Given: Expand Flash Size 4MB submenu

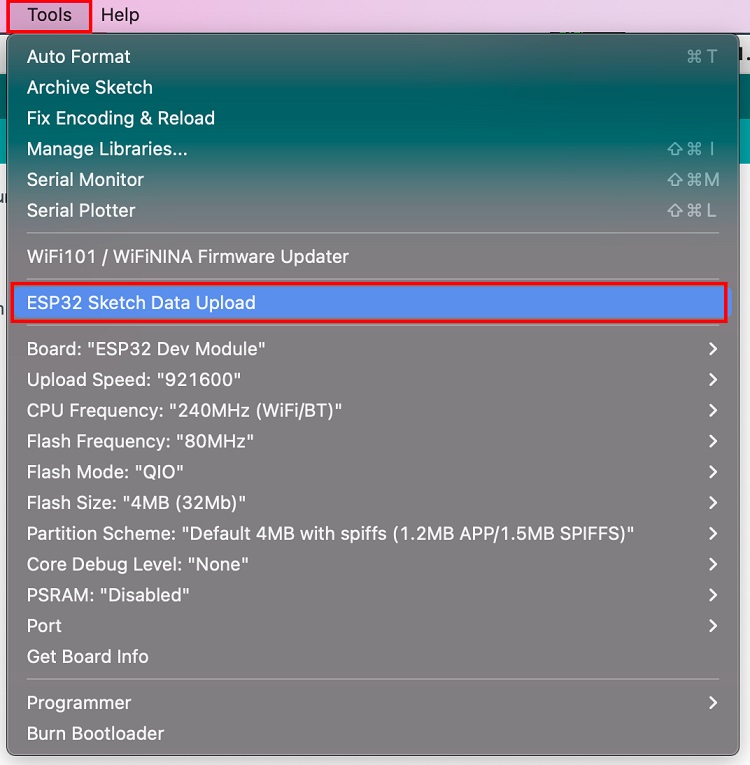Looking at the screenshot, I should click(136, 503).
